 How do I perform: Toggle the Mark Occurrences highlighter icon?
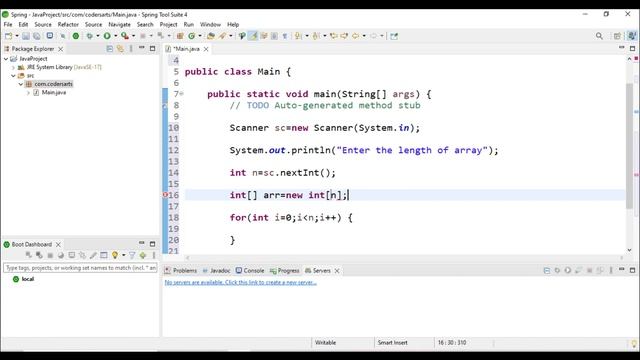253,36
